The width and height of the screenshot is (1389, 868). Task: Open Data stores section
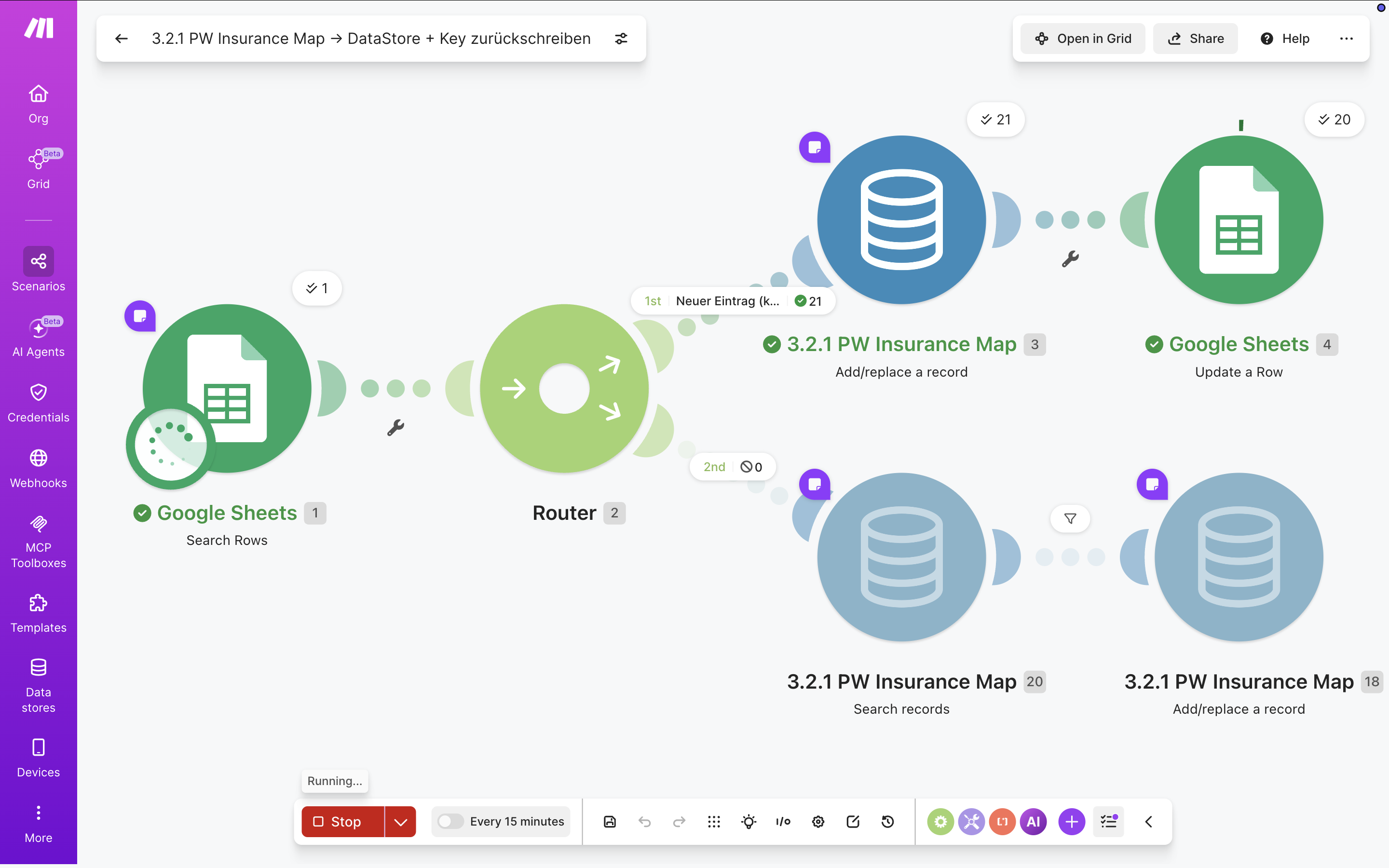(39, 685)
